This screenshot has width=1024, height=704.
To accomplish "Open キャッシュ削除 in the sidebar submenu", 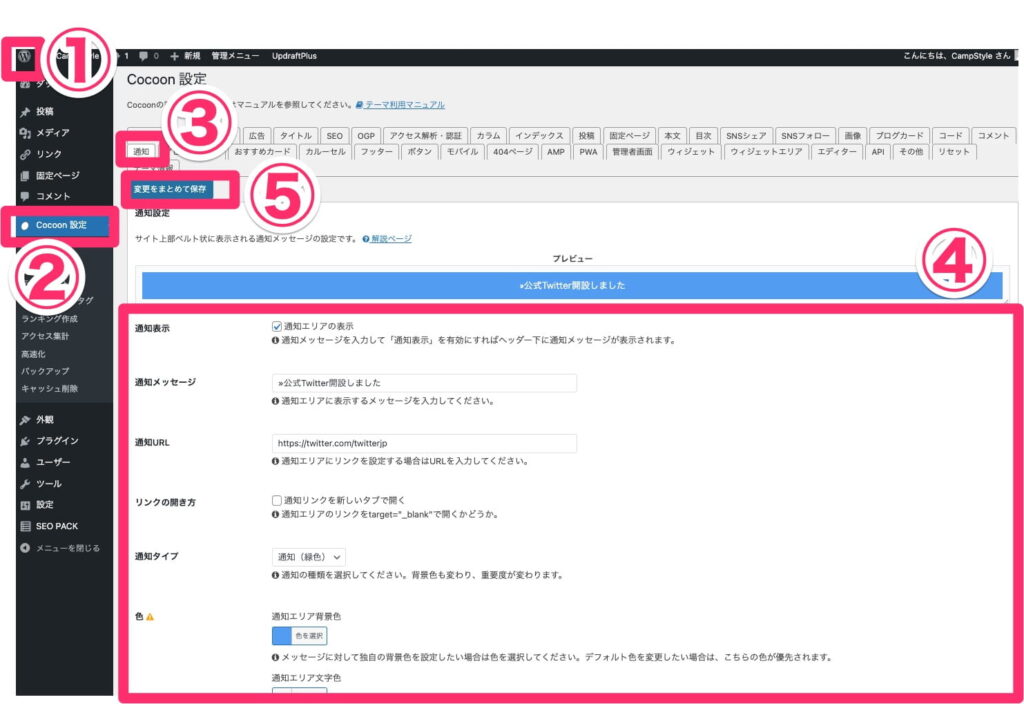I will tap(50, 389).
